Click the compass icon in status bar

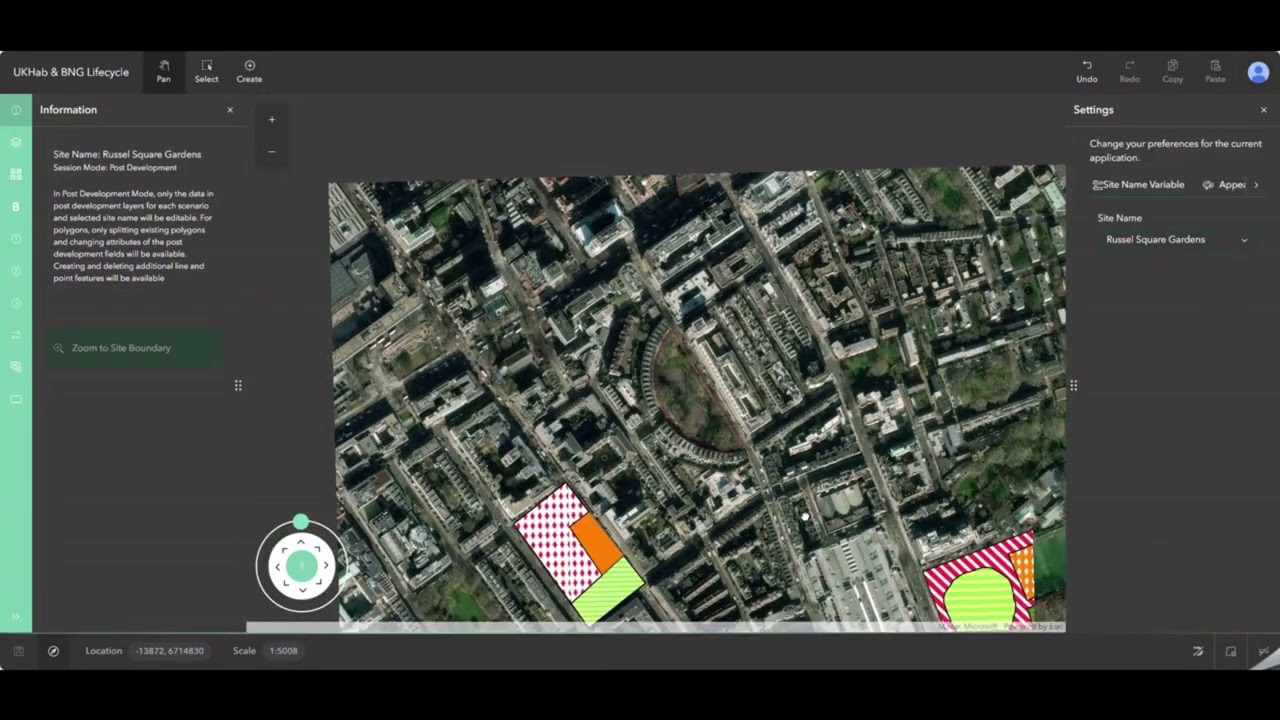coord(53,651)
